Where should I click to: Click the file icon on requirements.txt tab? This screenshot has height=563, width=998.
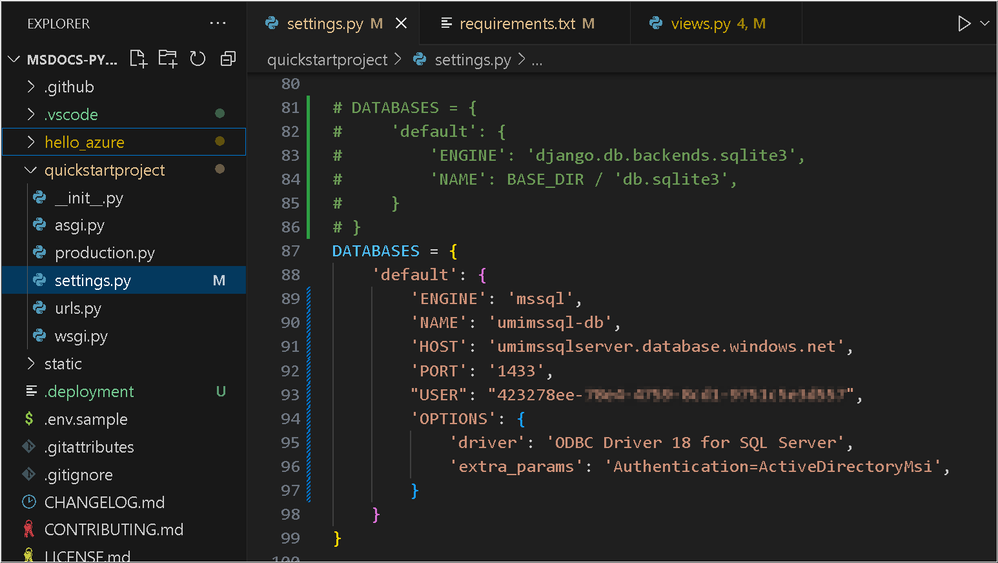click(447, 24)
